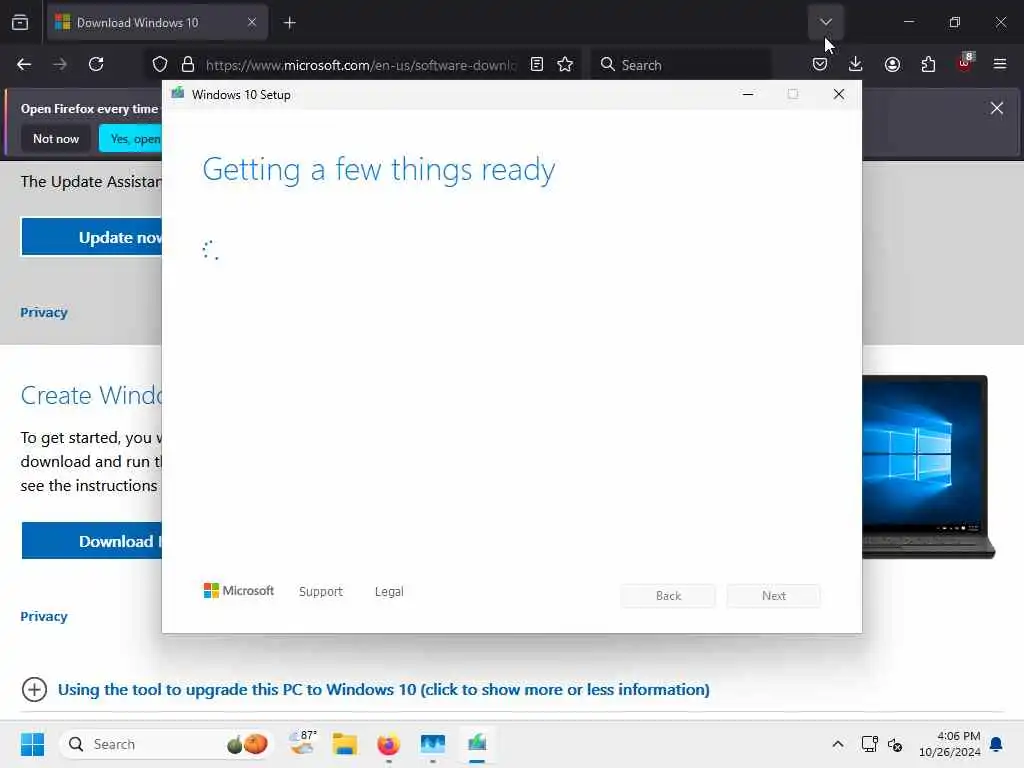Minimize the Windows 10 Setup window

point(748,95)
